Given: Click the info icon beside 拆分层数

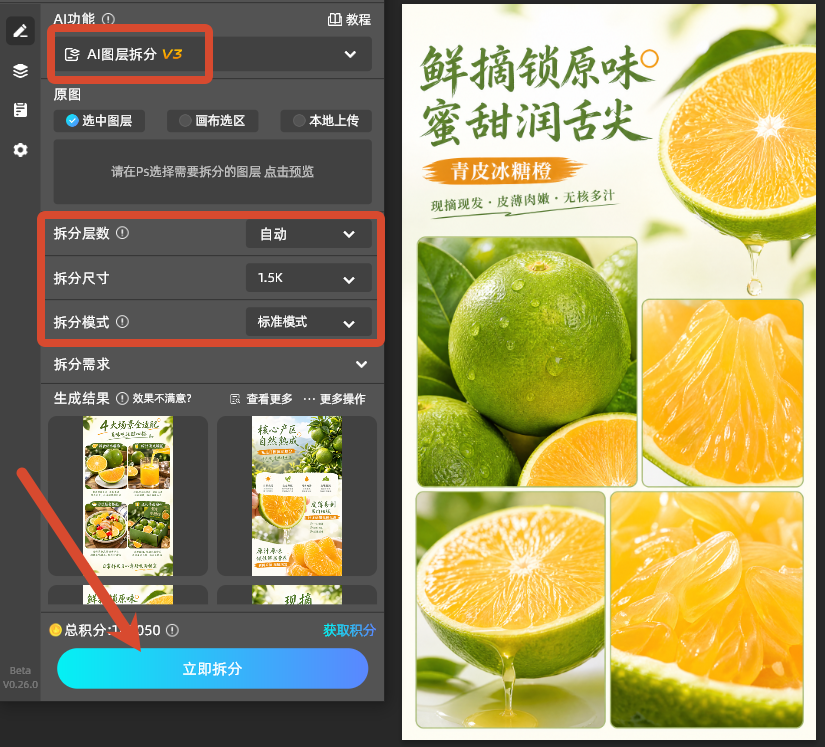Looking at the screenshot, I should (123, 233).
